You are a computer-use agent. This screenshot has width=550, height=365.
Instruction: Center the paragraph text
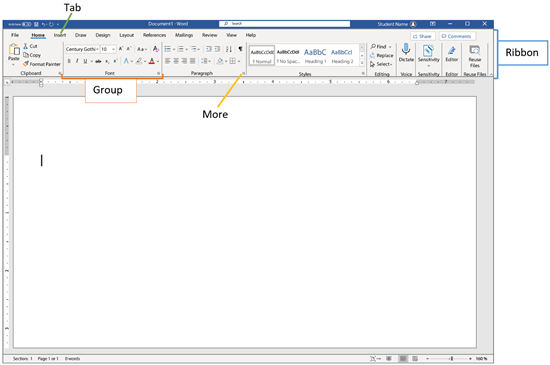click(x=176, y=61)
